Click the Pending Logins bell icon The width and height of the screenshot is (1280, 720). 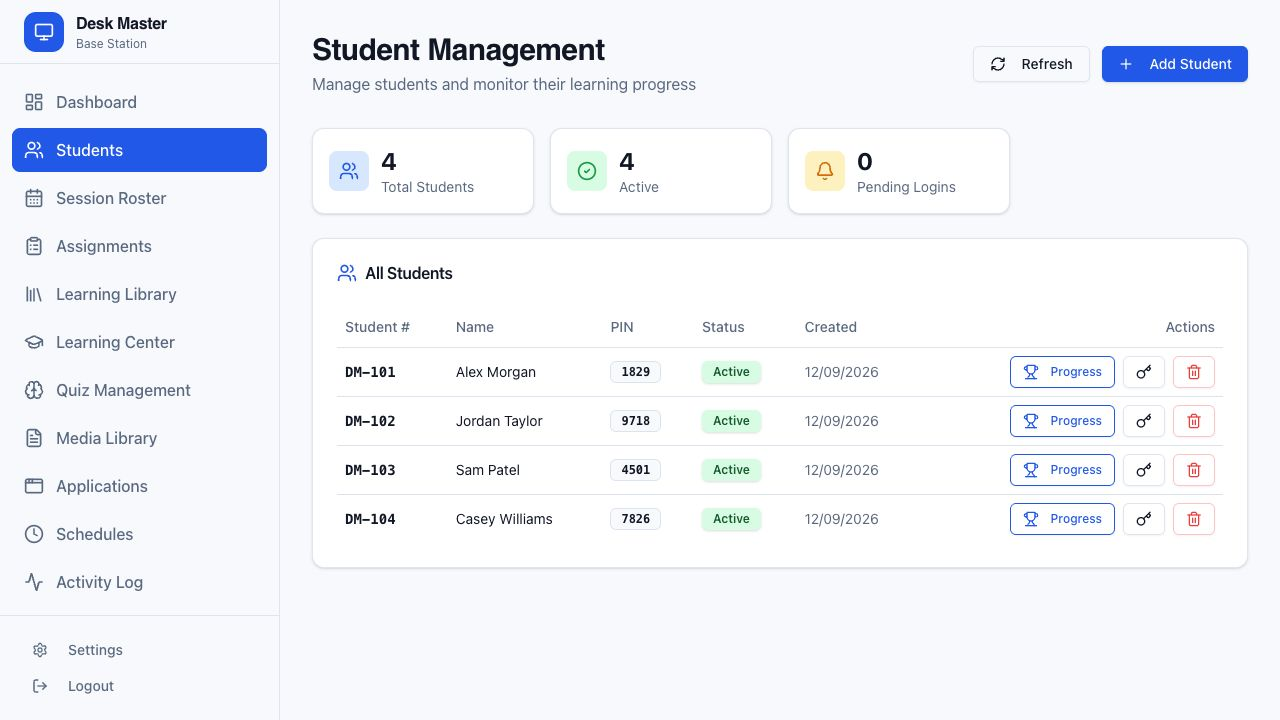tap(825, 171)
